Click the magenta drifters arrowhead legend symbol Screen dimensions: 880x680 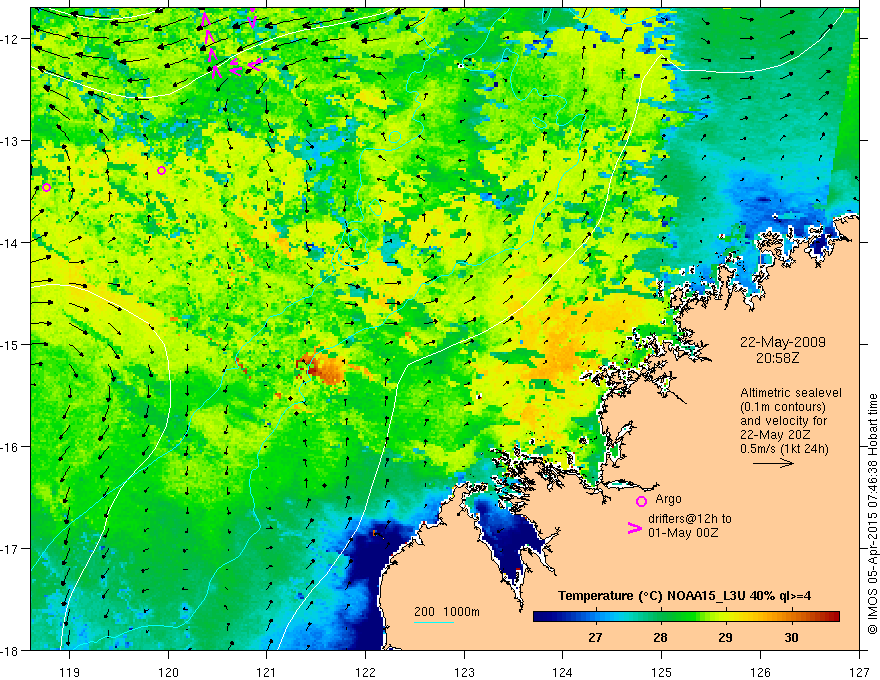point(634,528)
